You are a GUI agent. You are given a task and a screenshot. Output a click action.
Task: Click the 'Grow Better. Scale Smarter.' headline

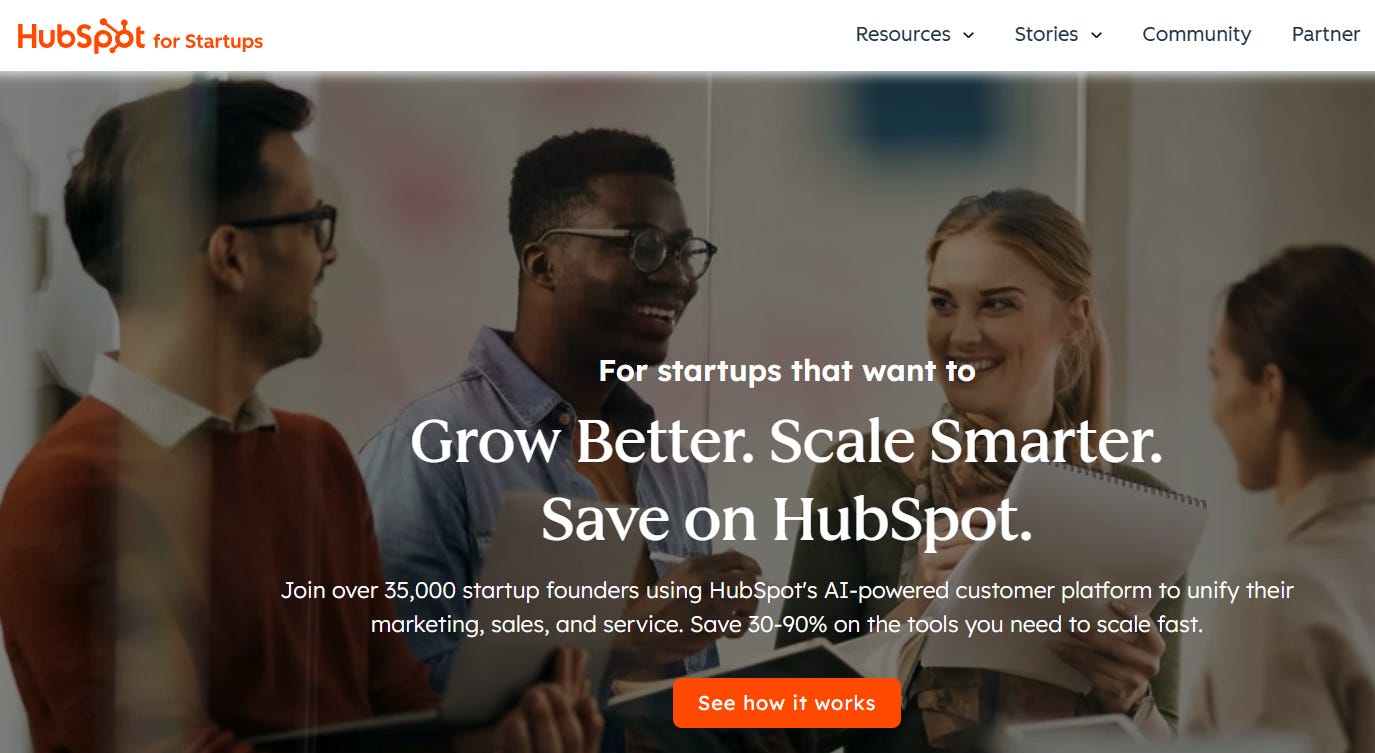pyautogui.click(x=786, y=441)
